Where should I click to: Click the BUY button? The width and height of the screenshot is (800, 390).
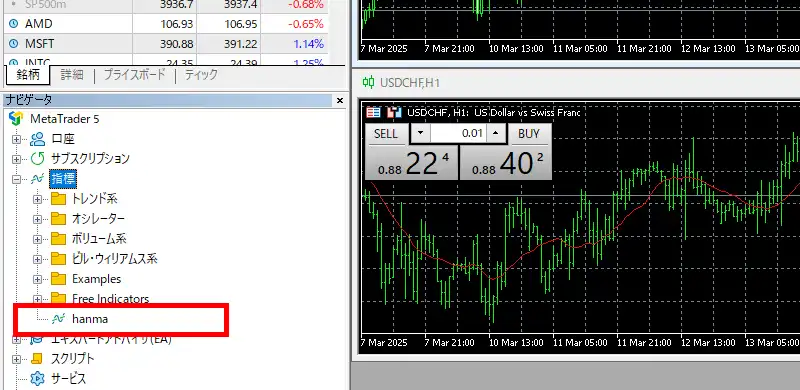click(529, 134)
